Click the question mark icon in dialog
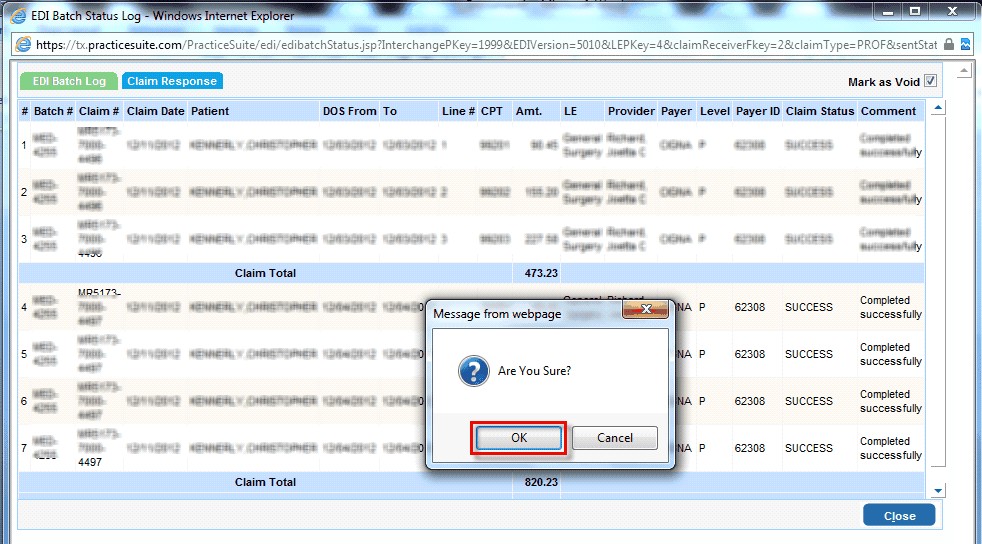Viewport: 982px width, 544px height. click(x=472, y=371)
